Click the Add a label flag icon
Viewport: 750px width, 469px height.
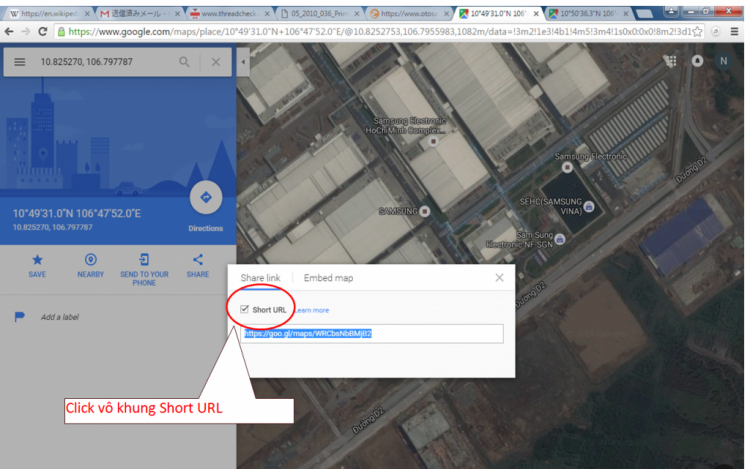20,316
